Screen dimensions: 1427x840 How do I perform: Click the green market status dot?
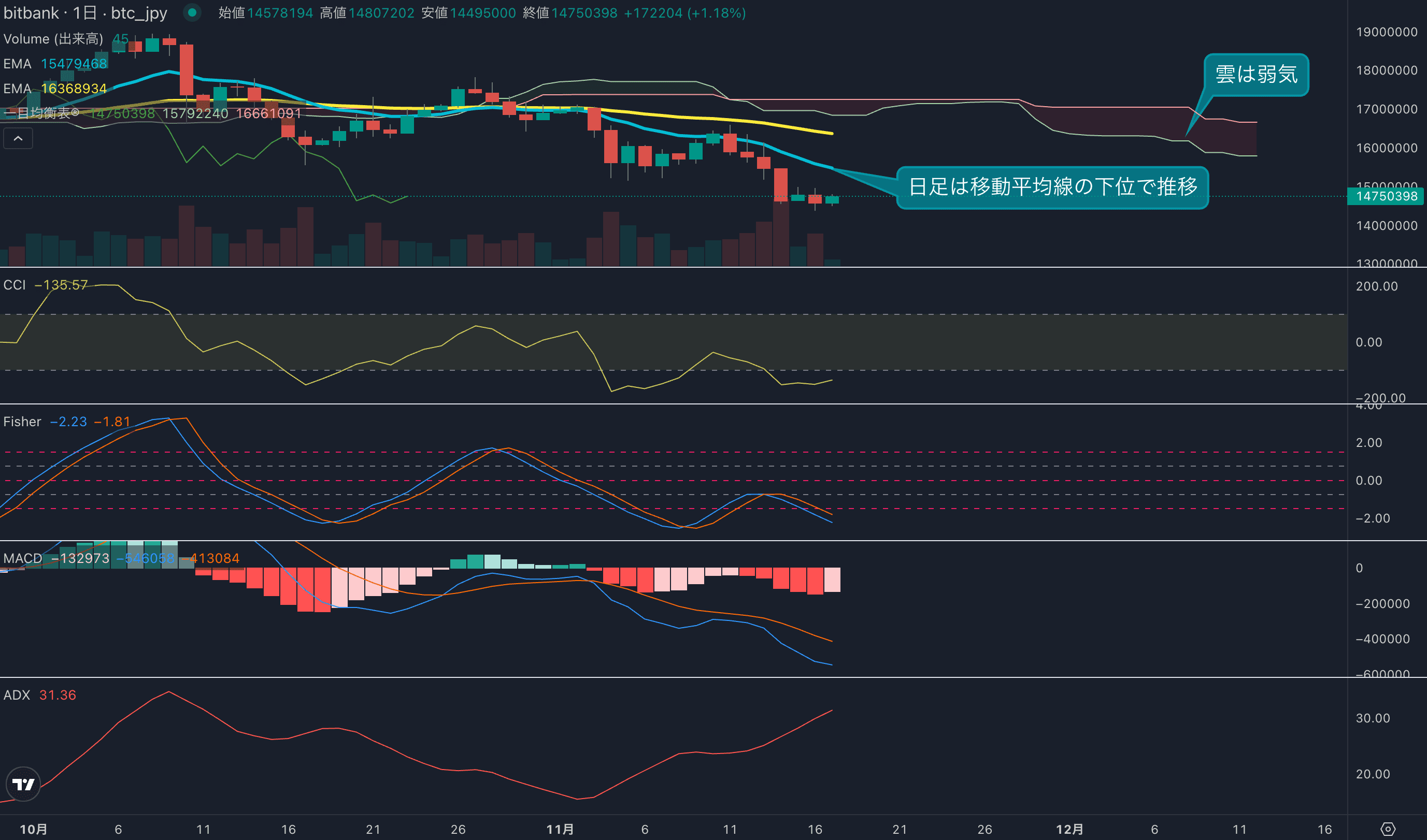(x=192, y=12)
